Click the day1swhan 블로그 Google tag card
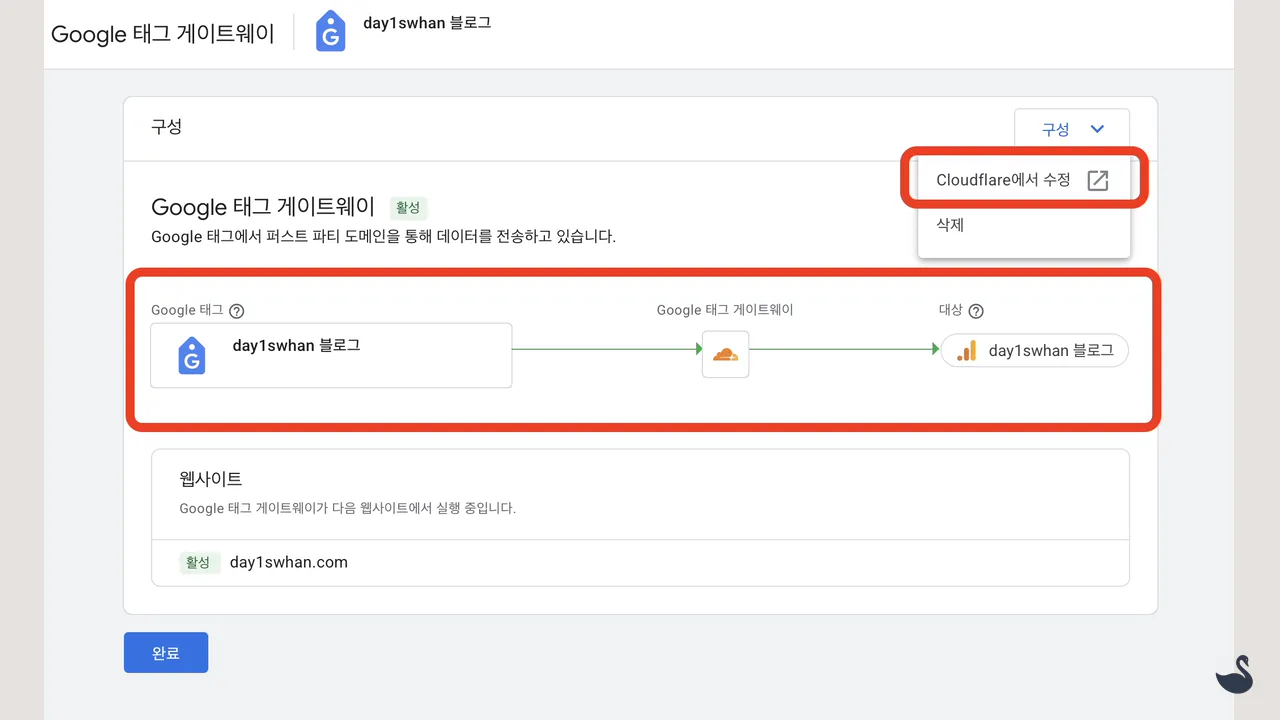 pos(331,355)
